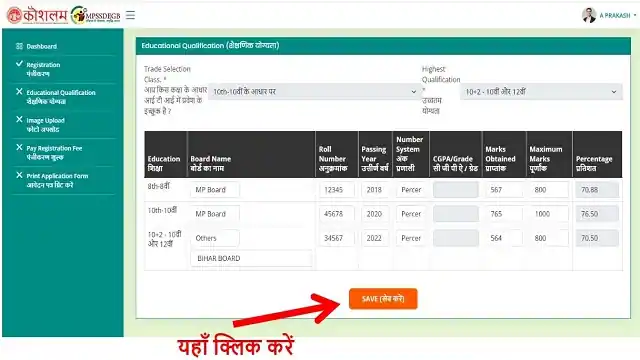Screen dimensions: 640x360
Task: Open Pay Registration Fee sidebar item
Action: click(x=54, y=152)
